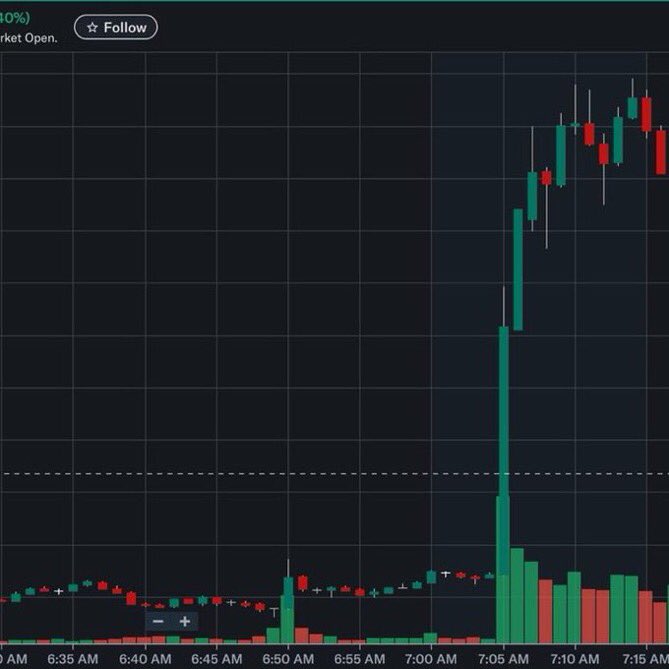This screenshot has height=669, width=669.
Task: Click the 7:10 AM time axis label
Action: point(575,659)
